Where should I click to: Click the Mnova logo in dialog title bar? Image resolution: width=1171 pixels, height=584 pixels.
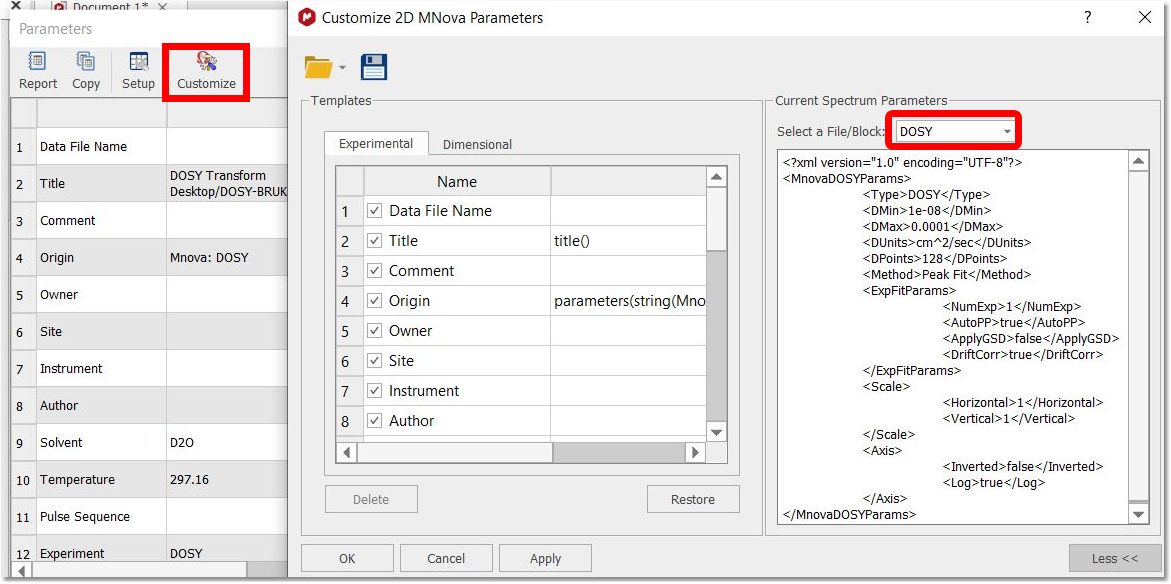(x=306, y=17)
